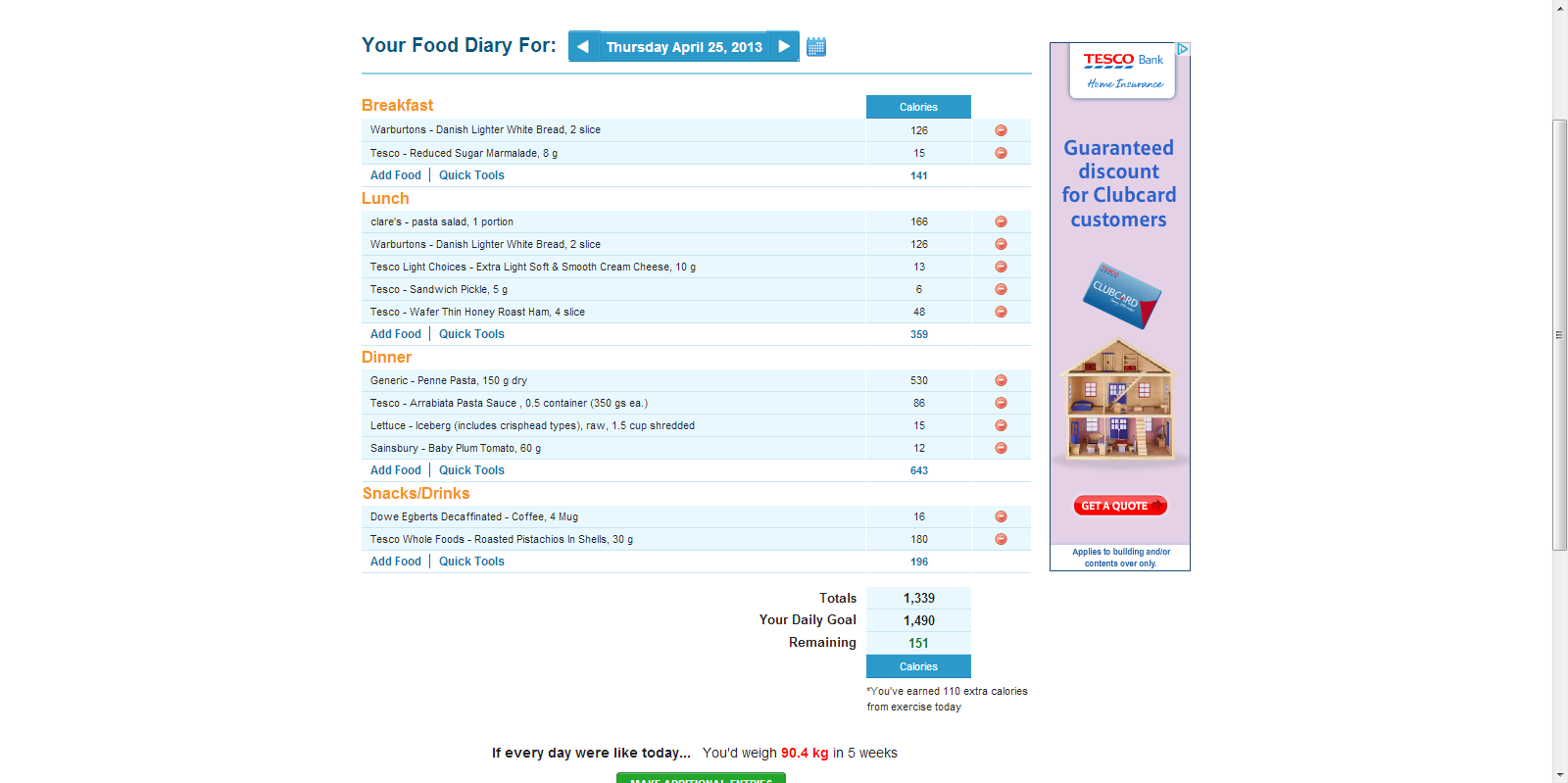
Task: Remove Sandwich Pickle entry
Action: click(1001, 289)
